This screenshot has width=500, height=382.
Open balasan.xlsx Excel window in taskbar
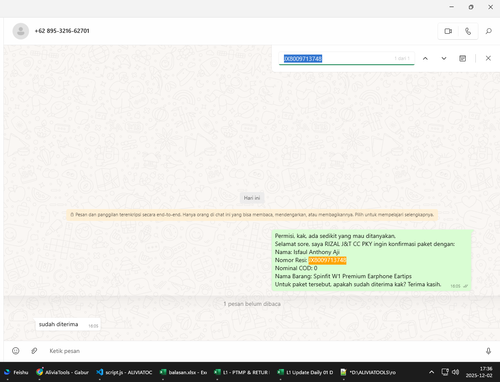pyautogui.click(x=183, y=372)
